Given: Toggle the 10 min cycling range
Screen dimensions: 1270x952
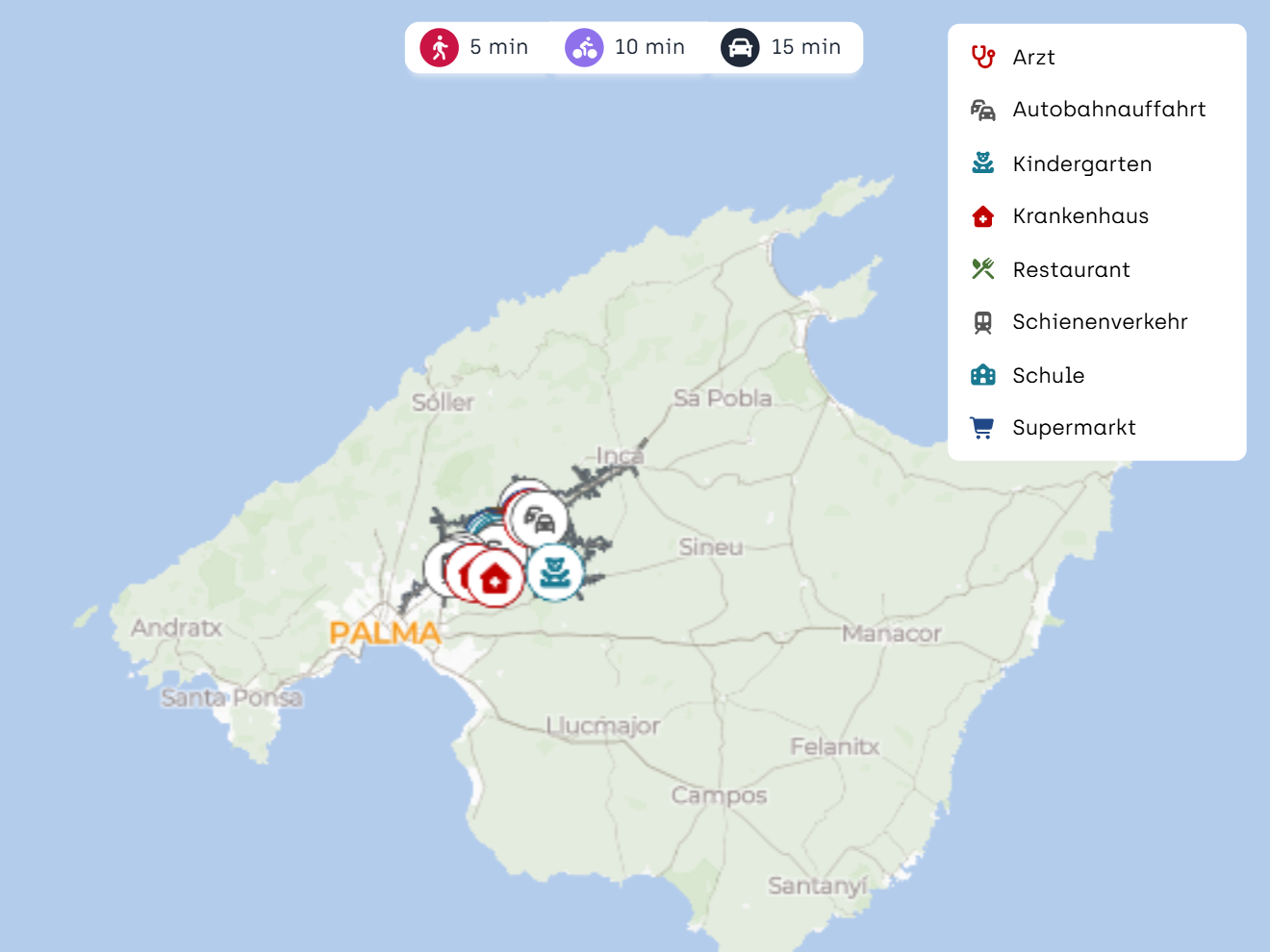Looking at the screenshot, I should point(625,47).
